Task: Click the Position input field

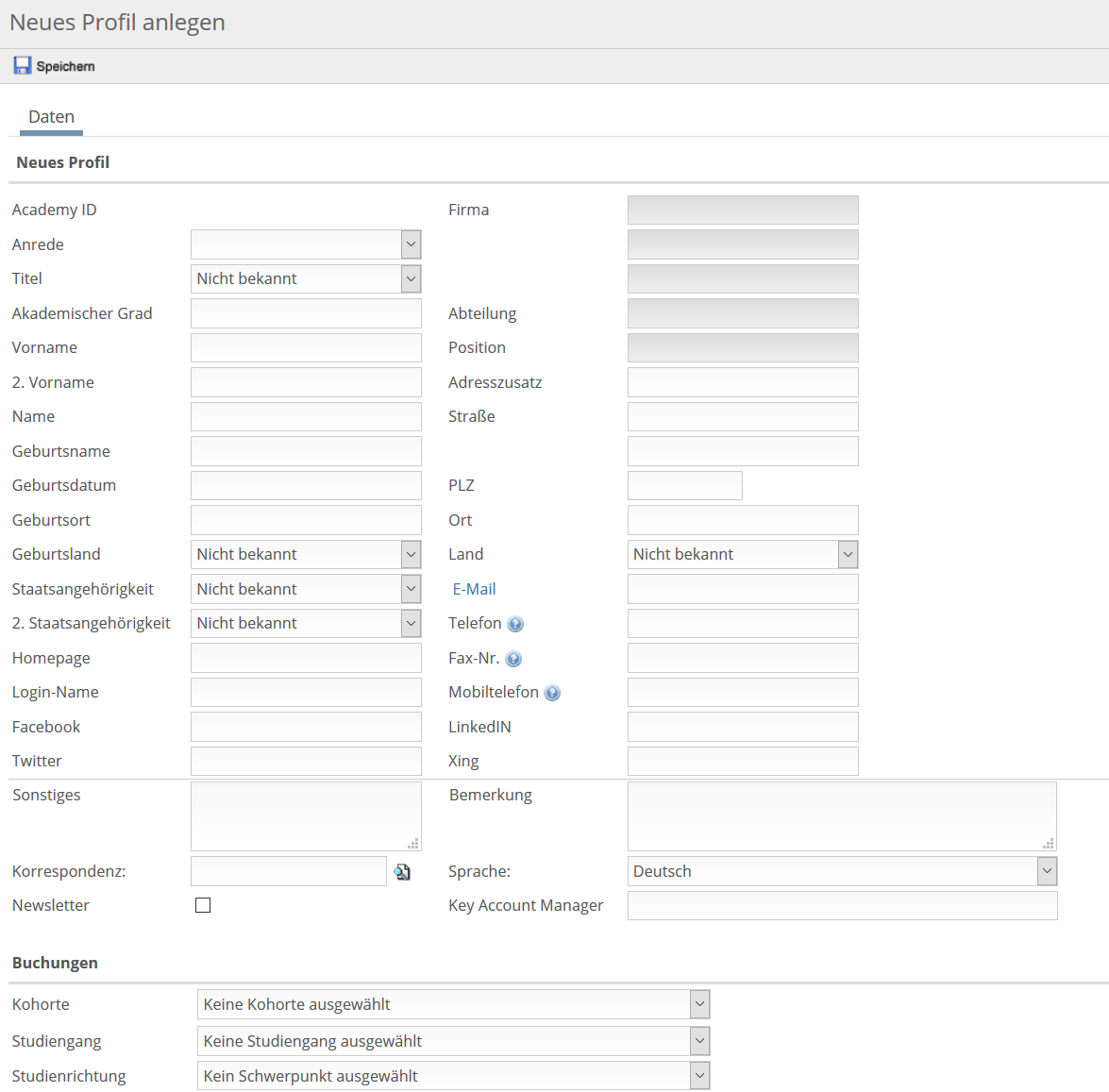Action: 743,347
